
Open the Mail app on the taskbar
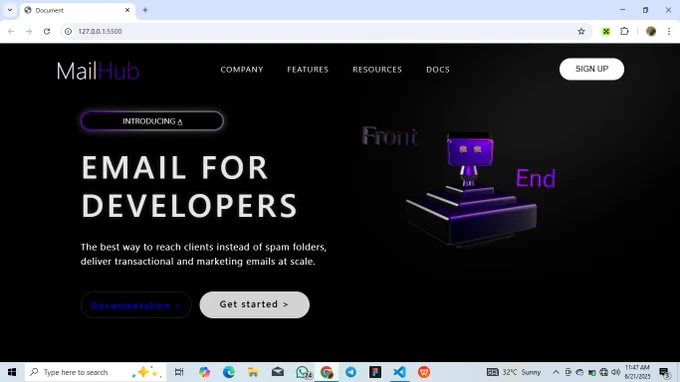tap(278, 372)
